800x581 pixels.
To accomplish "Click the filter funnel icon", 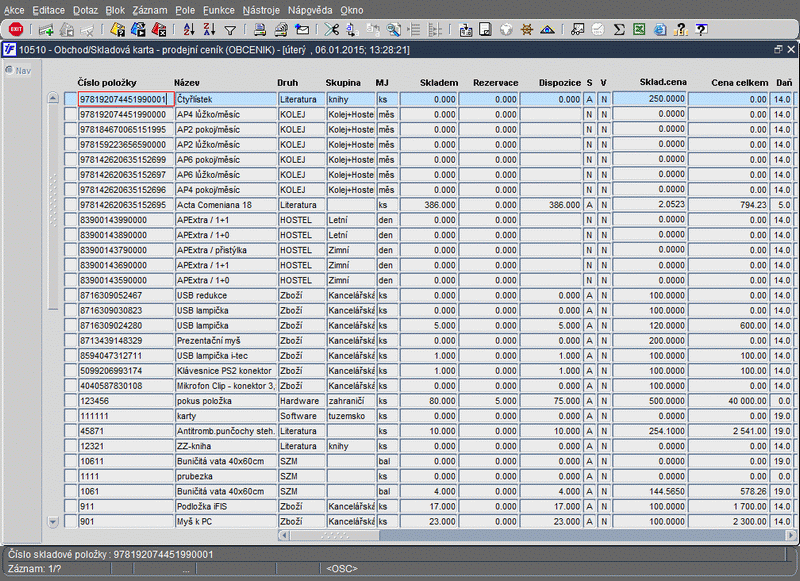I will (x=230, y=29).
